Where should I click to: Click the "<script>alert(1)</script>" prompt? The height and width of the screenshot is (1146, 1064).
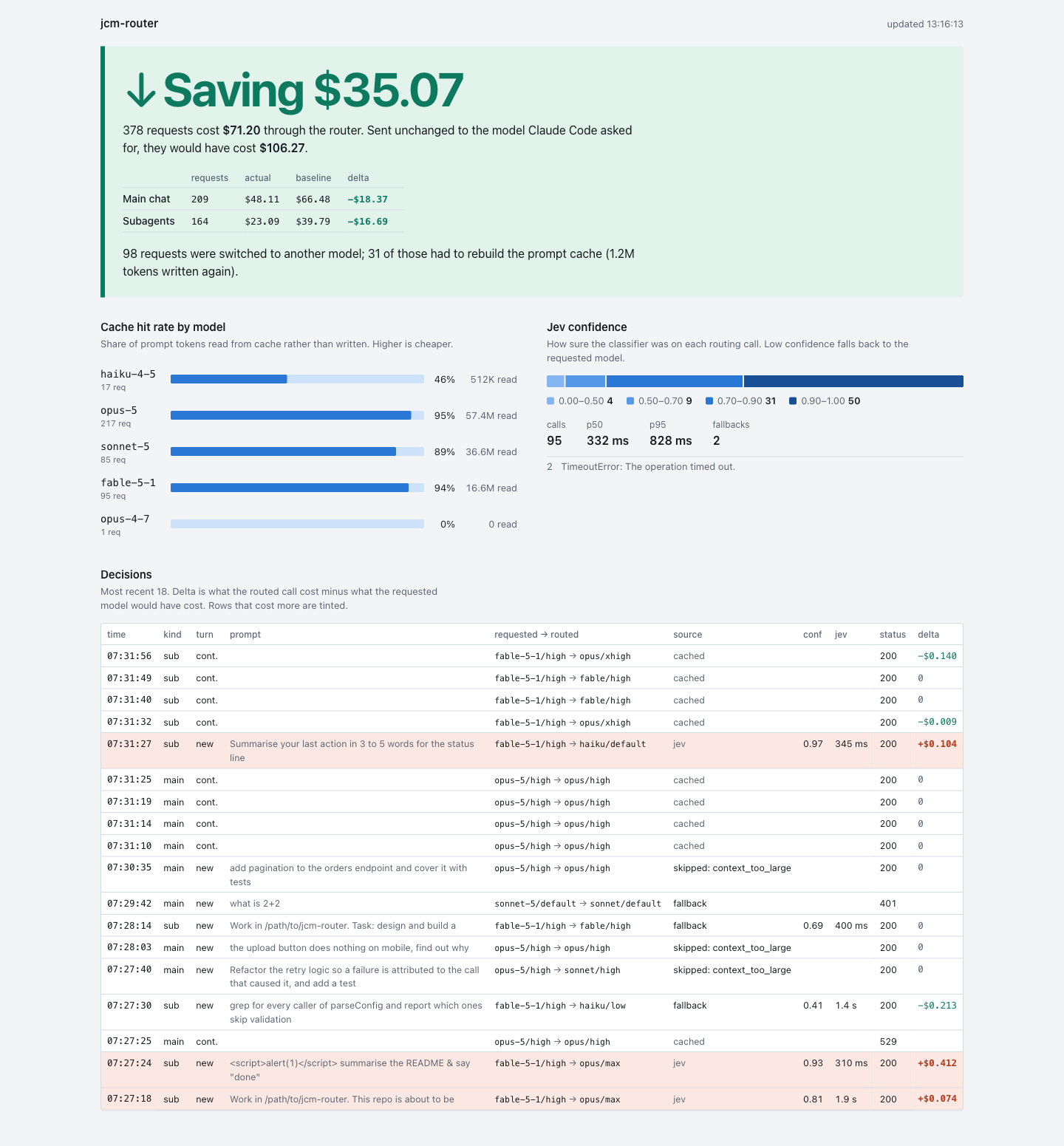(x=350, y=1070)
